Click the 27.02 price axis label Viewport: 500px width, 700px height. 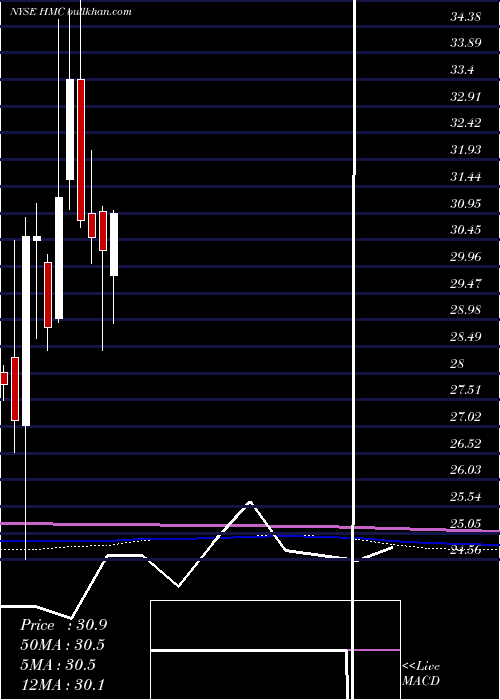pos(466,417)
